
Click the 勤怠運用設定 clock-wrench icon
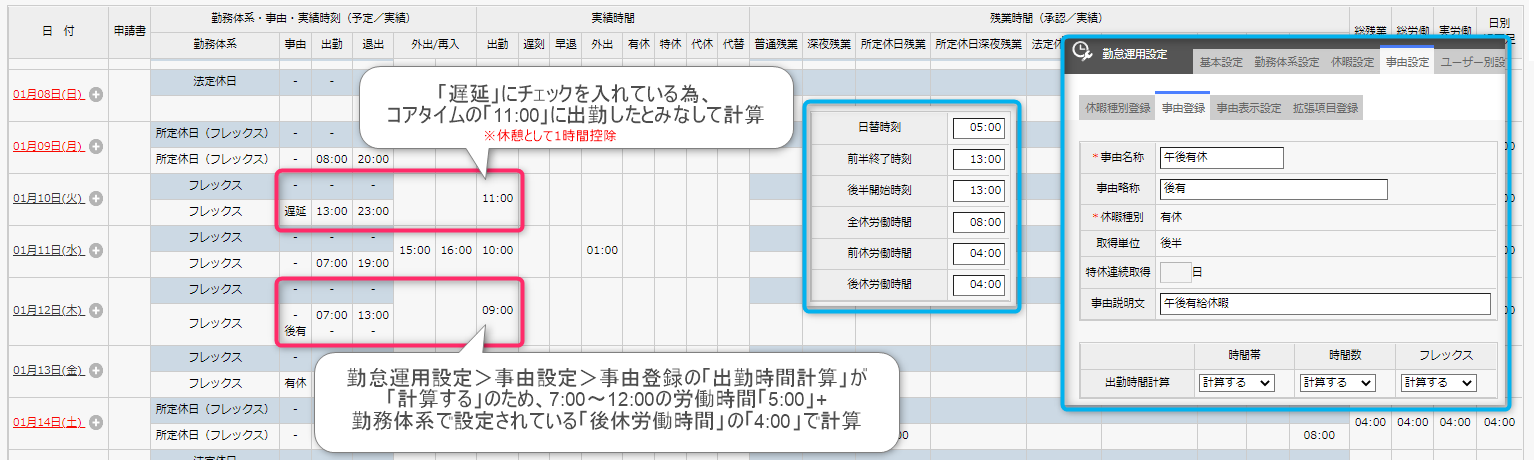[x=1082, y=53]
